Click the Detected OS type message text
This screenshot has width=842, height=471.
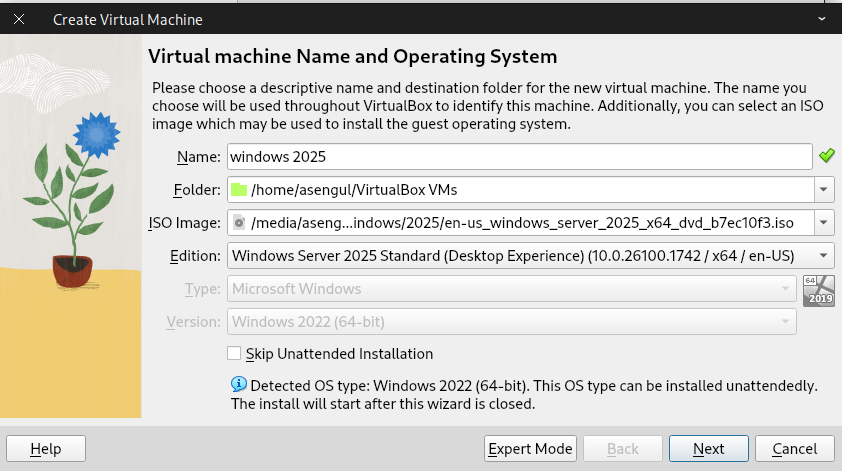coord(524,394)
